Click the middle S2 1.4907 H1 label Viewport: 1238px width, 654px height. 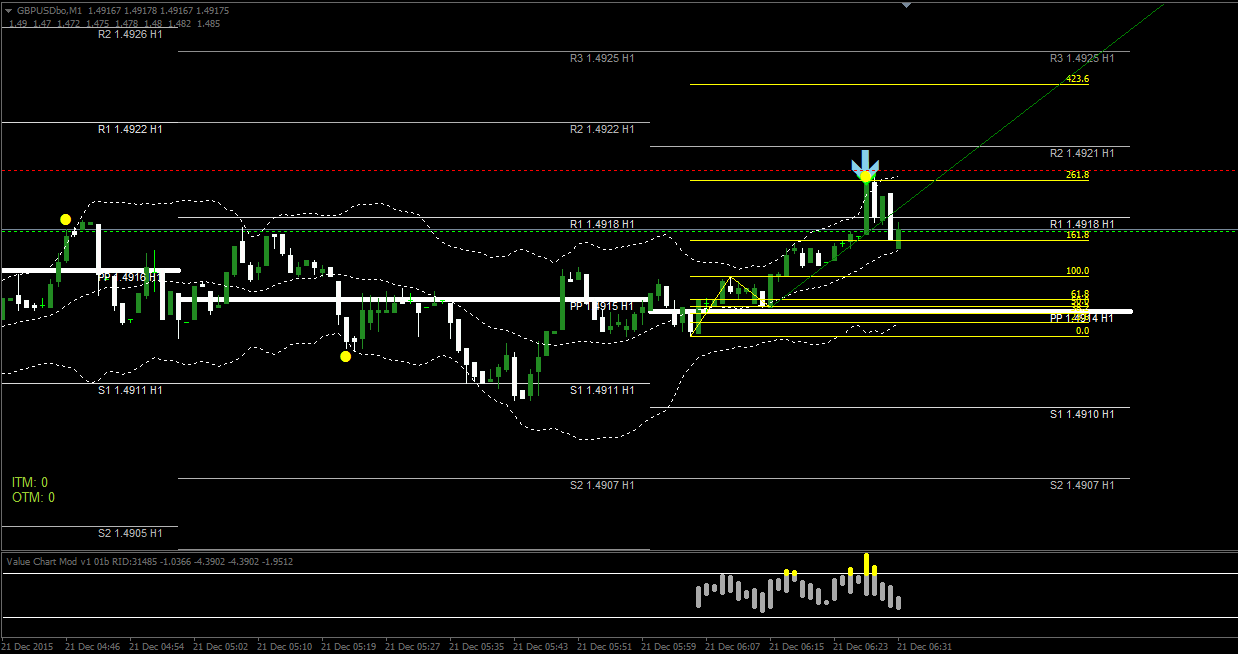pos(602,486)
